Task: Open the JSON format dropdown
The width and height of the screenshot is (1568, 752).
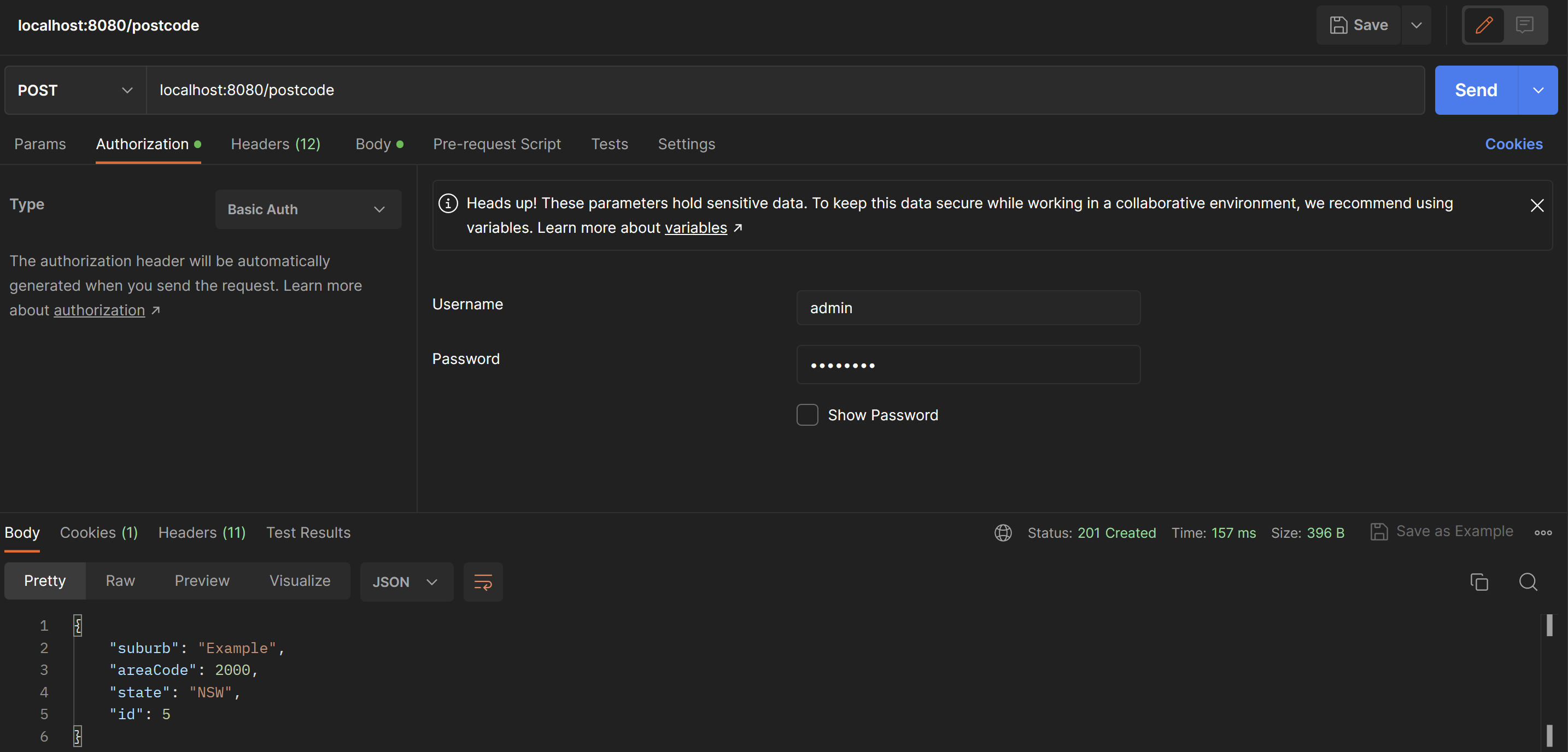Action: pyautogui.click(x=406, y=582)
